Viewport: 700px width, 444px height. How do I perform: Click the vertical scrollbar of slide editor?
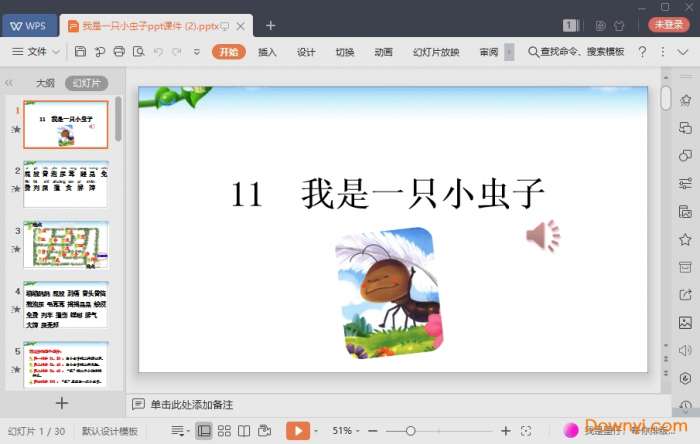[x=666, y=98]
